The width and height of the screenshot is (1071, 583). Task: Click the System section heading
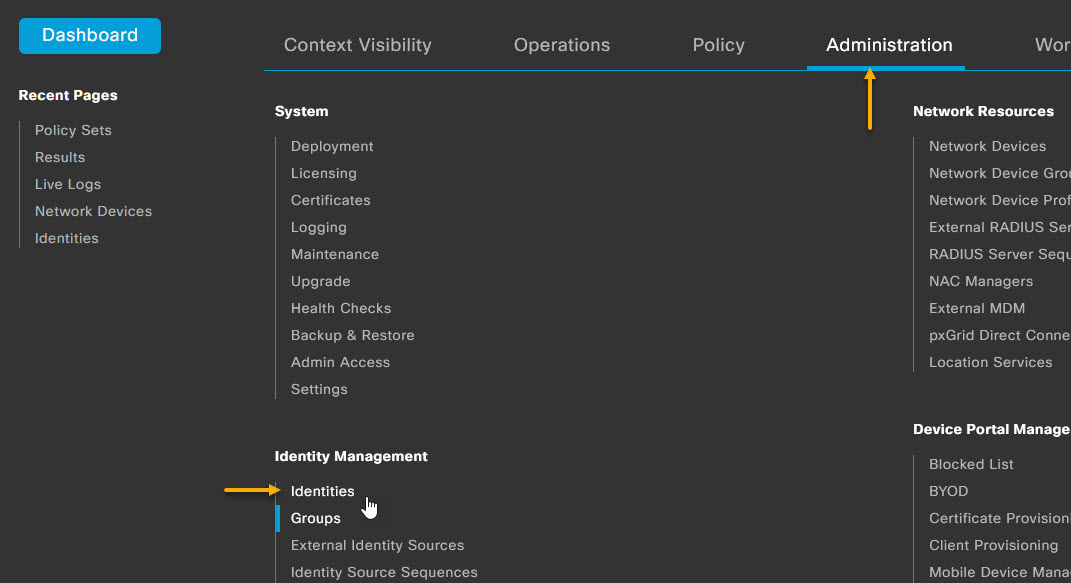tap(301, 111)
